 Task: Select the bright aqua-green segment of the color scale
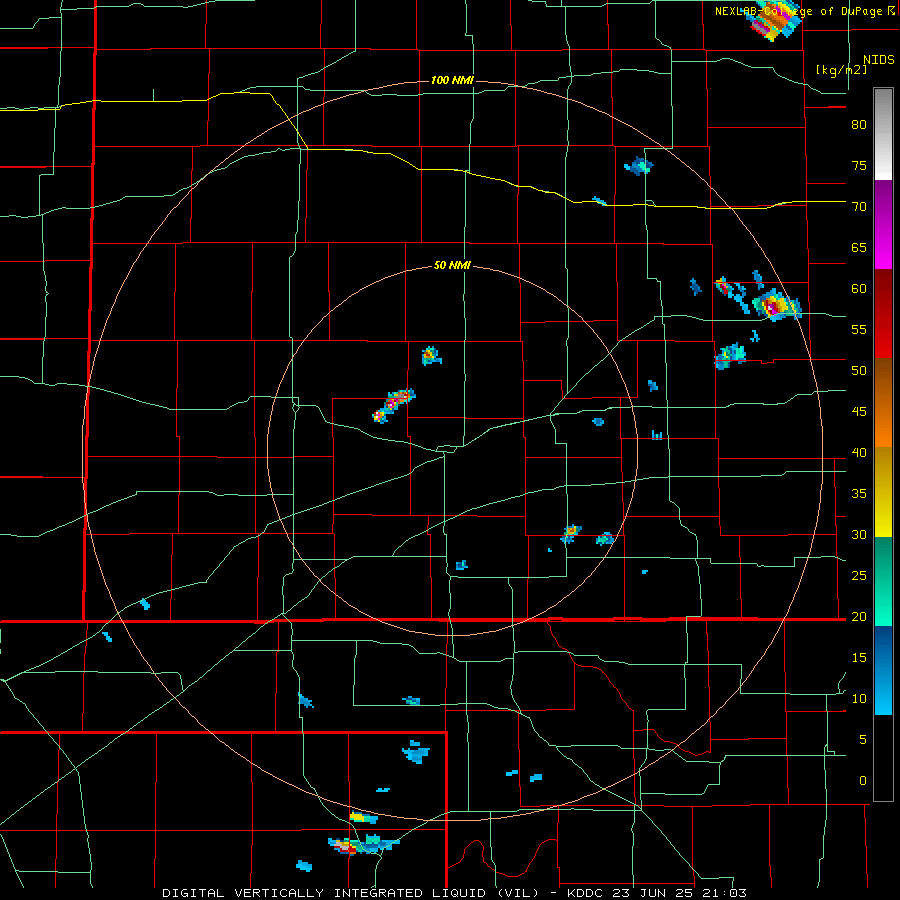tap(883, 603)
